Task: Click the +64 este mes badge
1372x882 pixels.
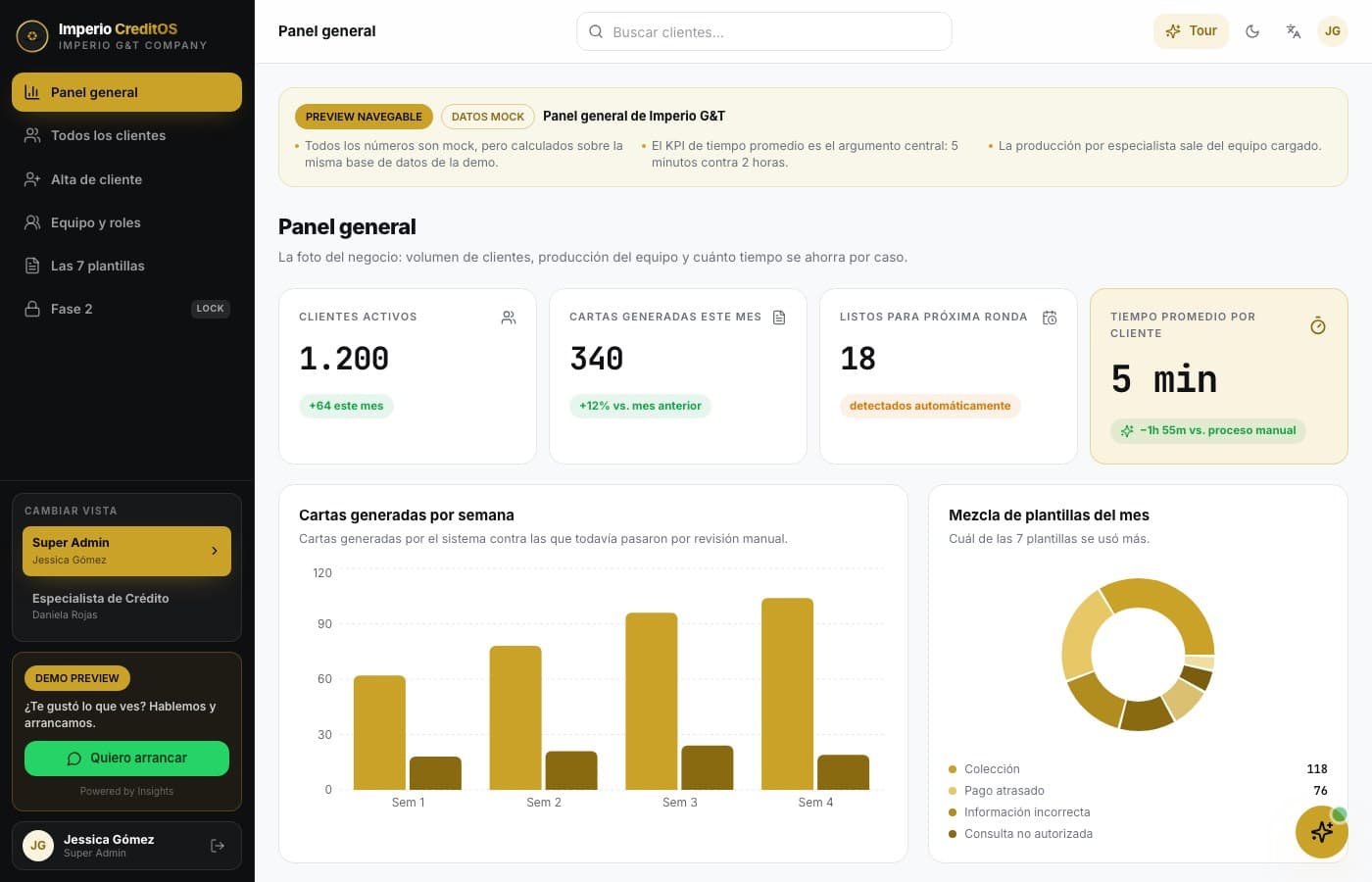Action: pos(346,406)
